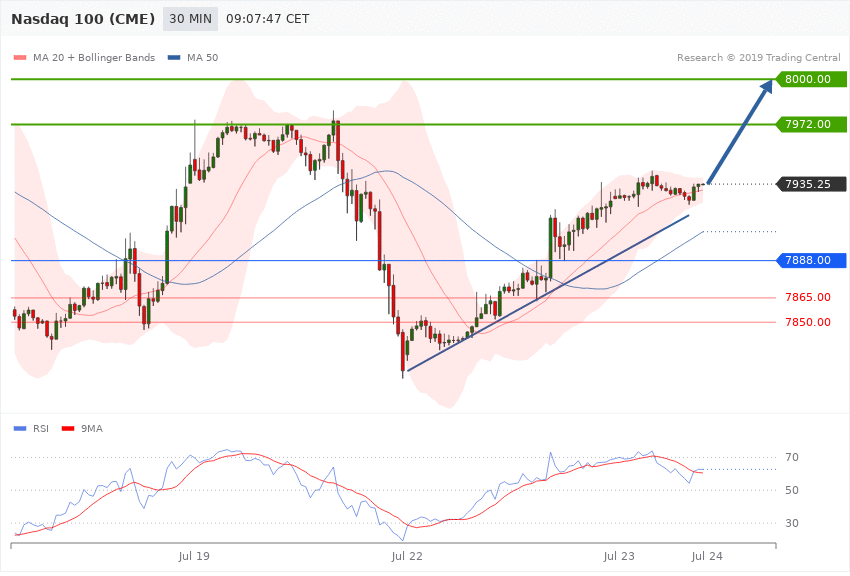Click the Jul 19 date axis label
The image size is (850, 576).
point(194,556)
